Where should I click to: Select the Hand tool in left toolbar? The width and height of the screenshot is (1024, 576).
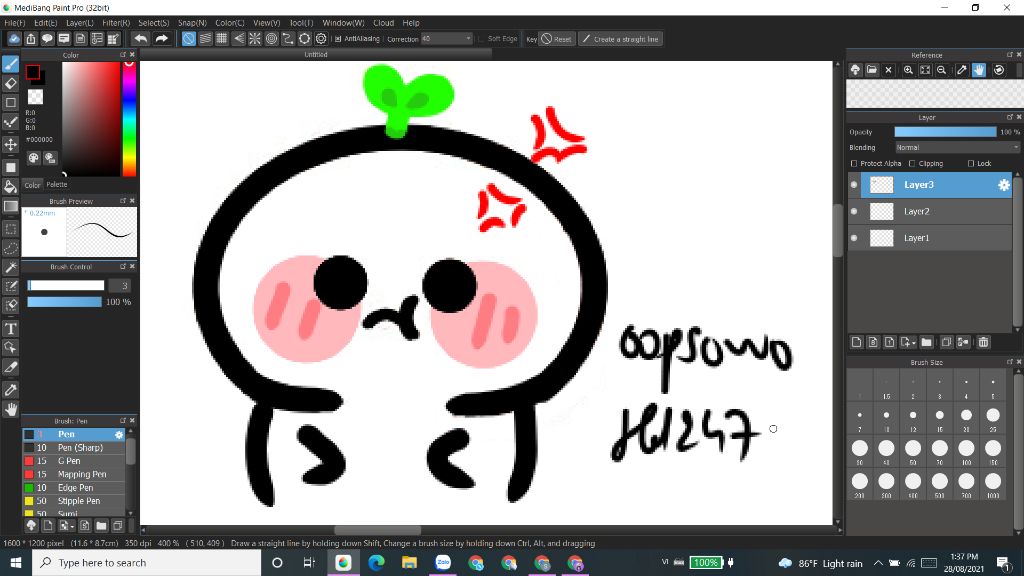pyautogui.click(x=10, y=409)
